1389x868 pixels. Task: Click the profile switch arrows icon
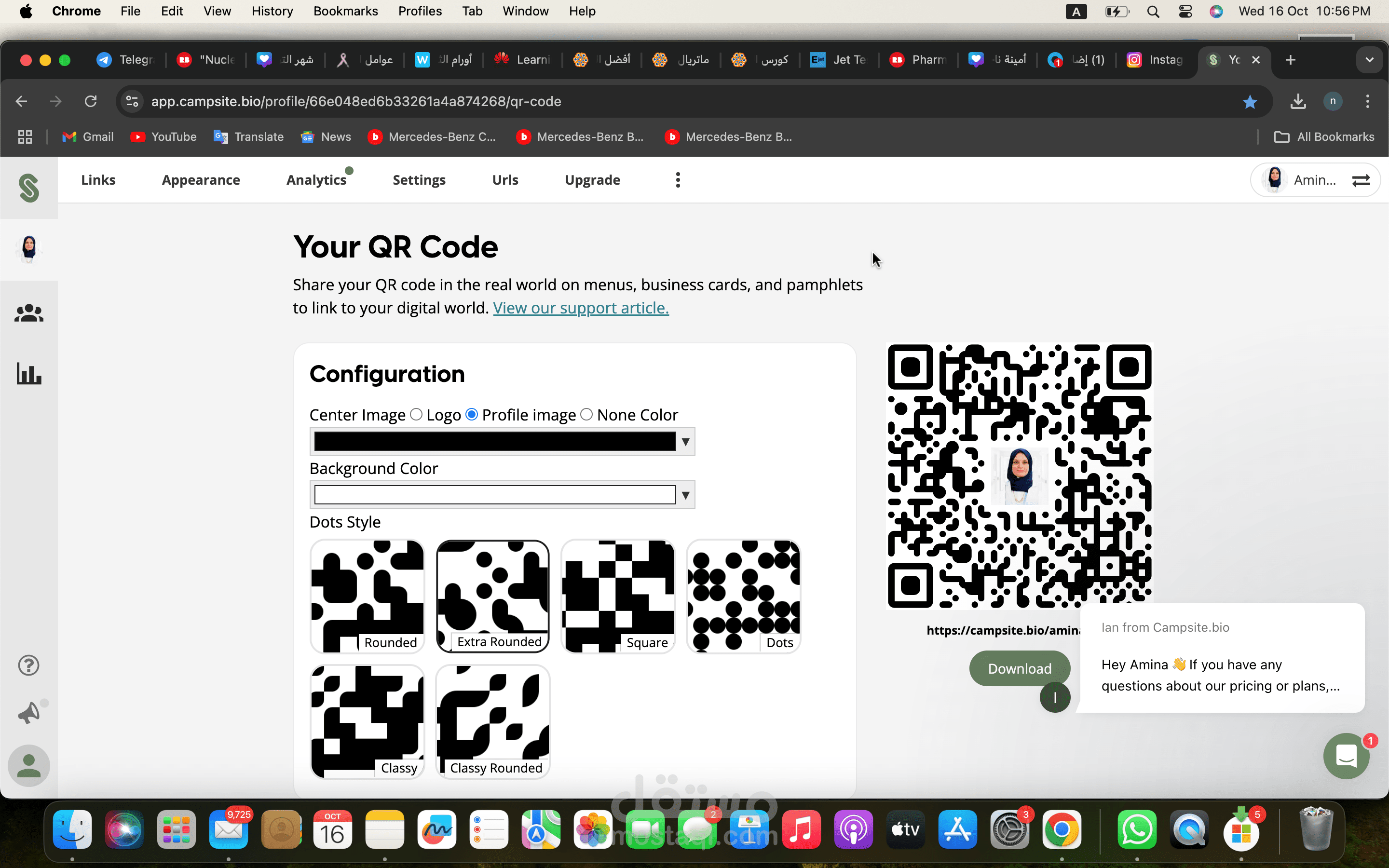1361,181
